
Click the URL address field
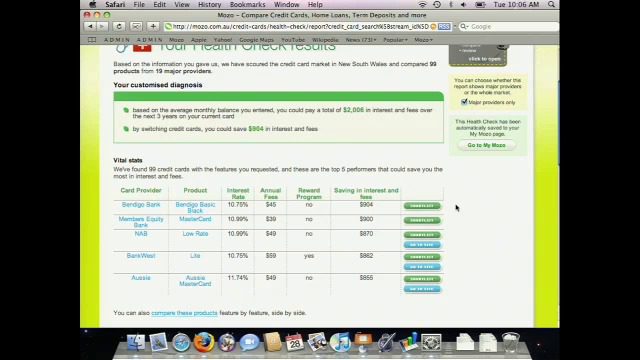(x=300, y=27)
